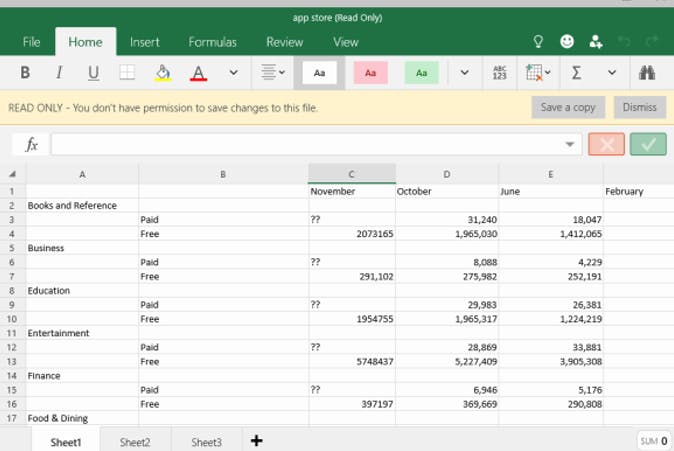Toggle Bold formatting
Screen dimensions: 674x451
[x=25, y=73]
